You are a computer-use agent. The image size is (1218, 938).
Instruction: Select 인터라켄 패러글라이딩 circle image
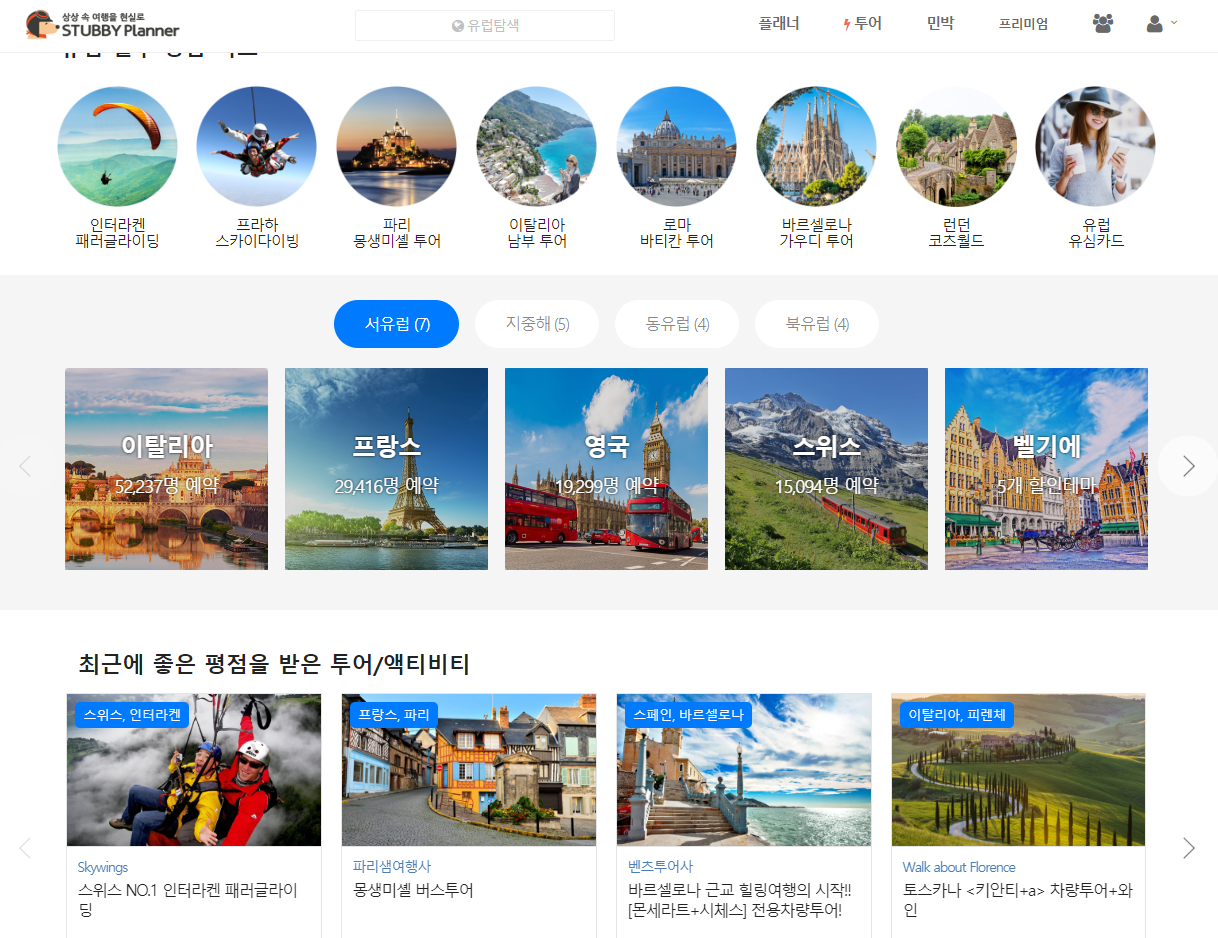coord(117,146)
